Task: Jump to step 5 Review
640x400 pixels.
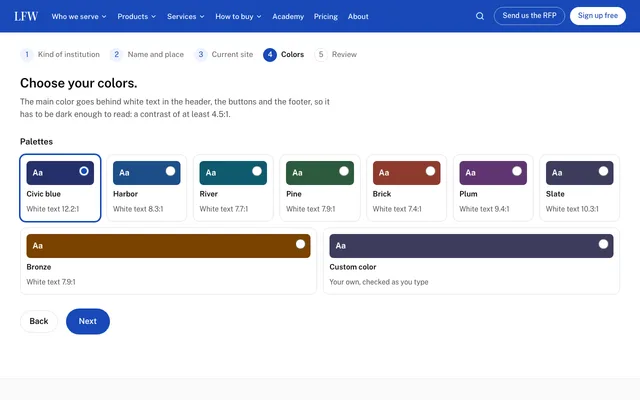Action: [x=336, y=54]
